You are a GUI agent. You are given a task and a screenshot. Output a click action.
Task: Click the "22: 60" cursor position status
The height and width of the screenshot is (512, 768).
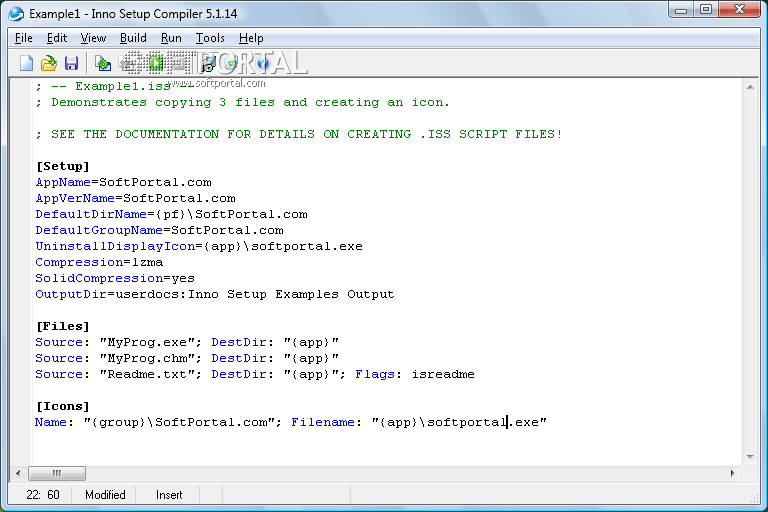[x=43, y=495]
